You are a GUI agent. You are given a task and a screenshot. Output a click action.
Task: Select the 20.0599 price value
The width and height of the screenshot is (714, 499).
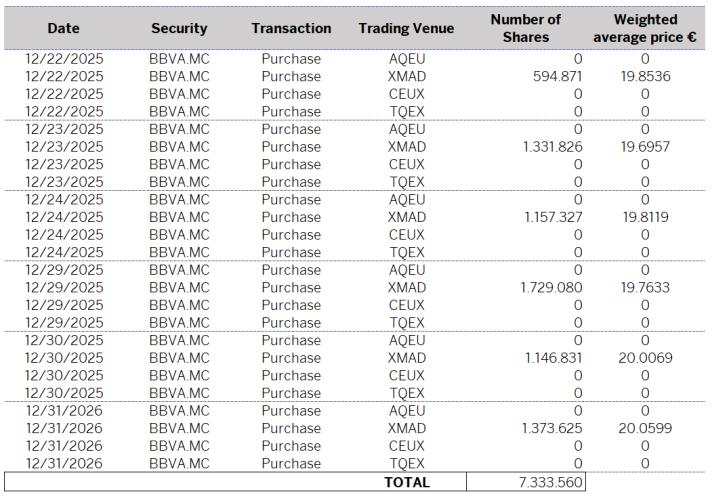[x=645, y=428]
